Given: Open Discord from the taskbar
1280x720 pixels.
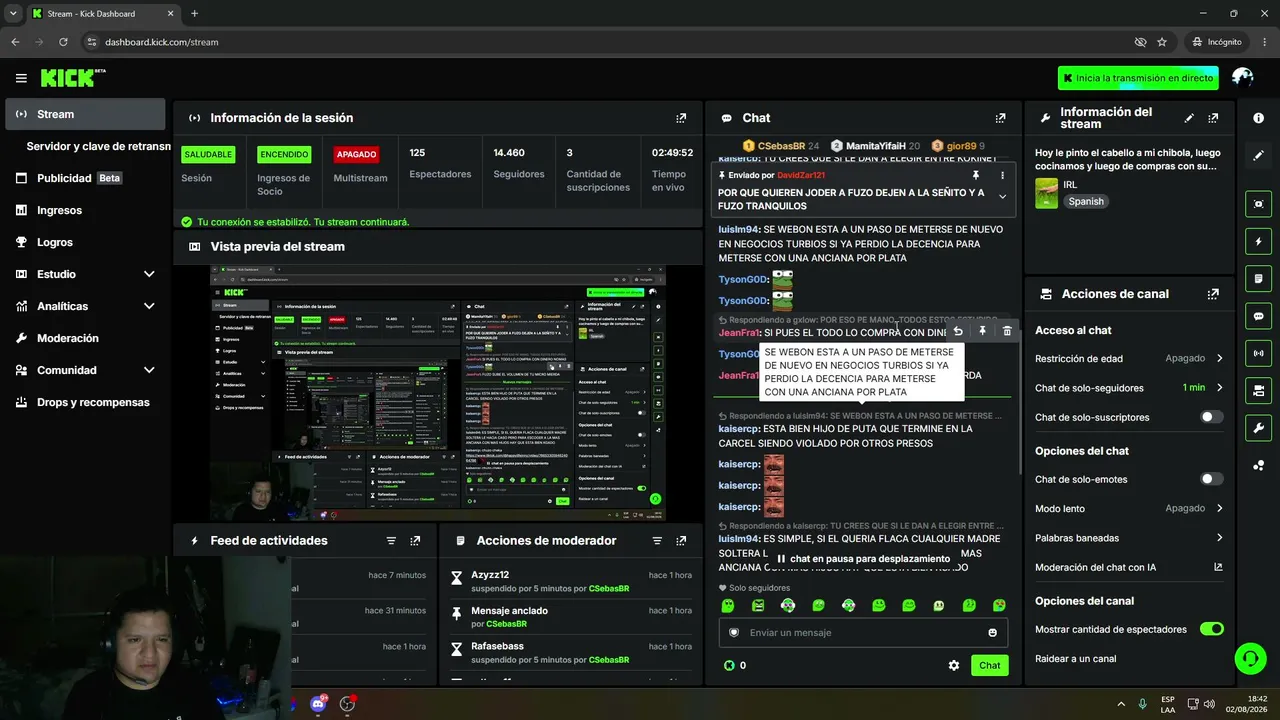Looking at the screenshot, I should point(318,703).
